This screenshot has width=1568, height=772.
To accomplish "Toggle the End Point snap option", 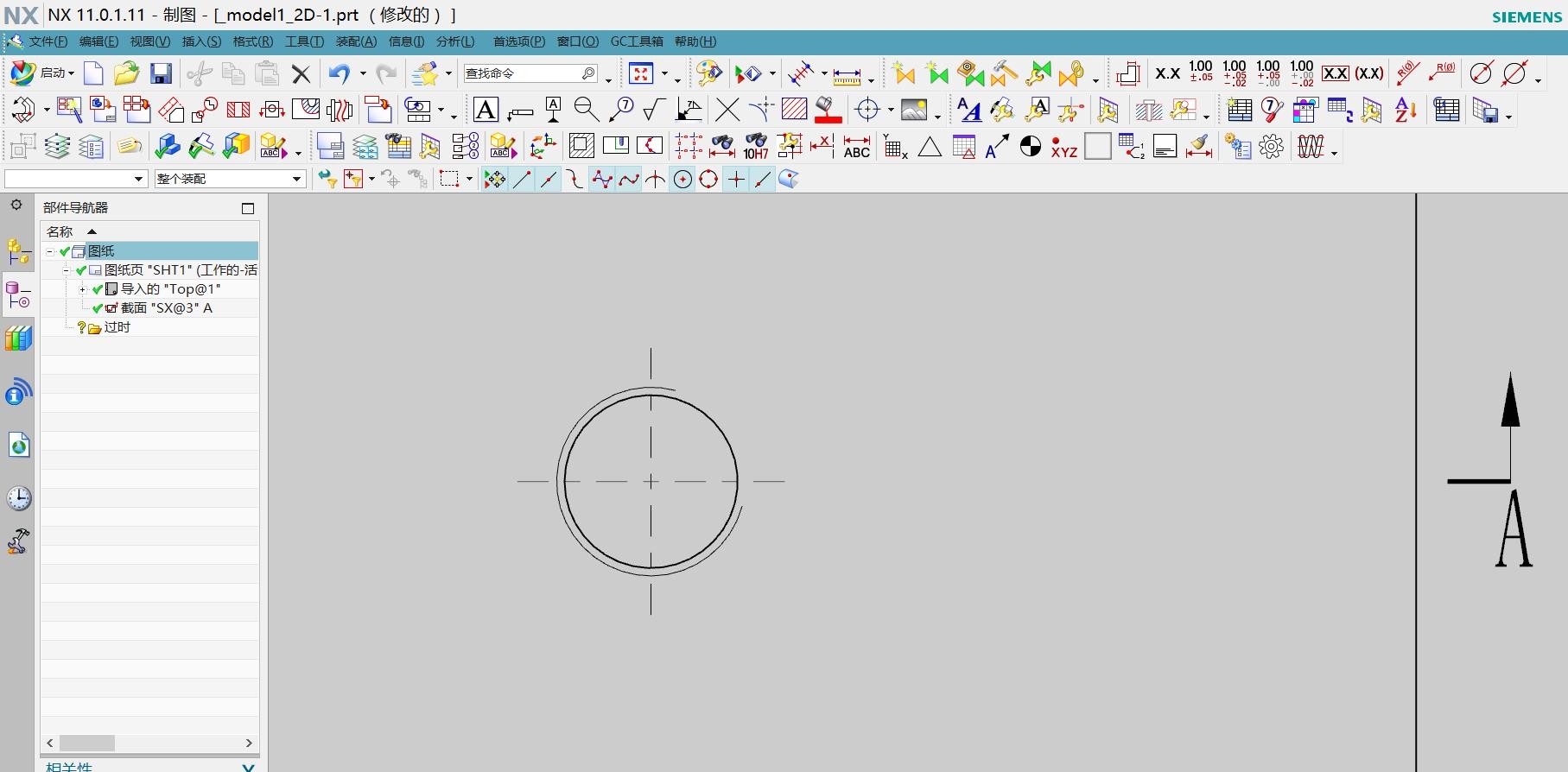I will tap(522, 179).
